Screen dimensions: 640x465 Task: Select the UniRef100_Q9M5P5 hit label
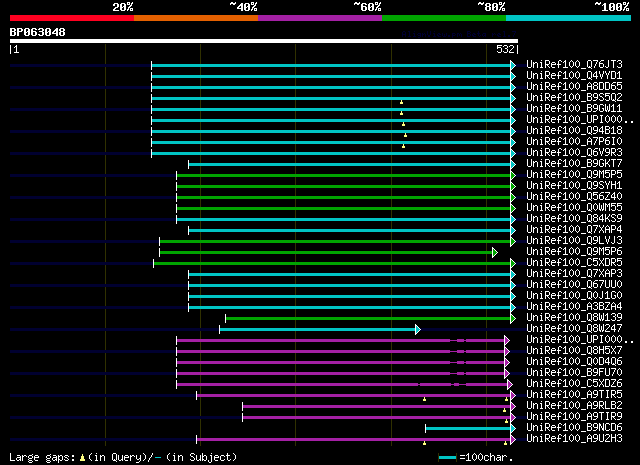[x=574, y=174]
